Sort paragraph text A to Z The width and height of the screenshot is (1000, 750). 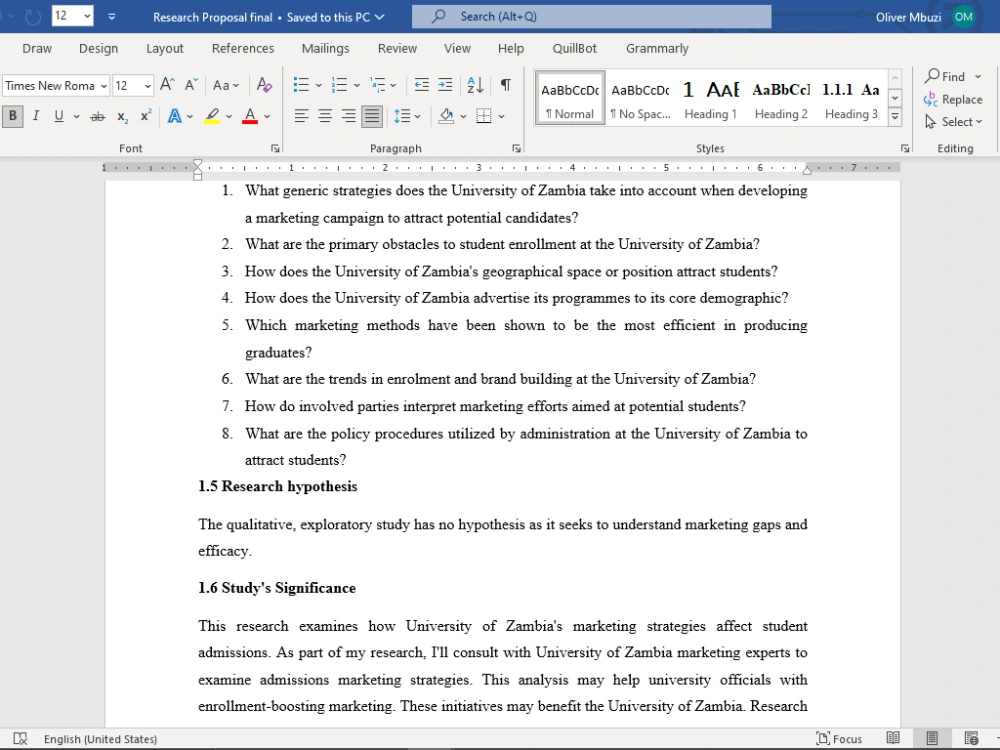click(475, 85)
